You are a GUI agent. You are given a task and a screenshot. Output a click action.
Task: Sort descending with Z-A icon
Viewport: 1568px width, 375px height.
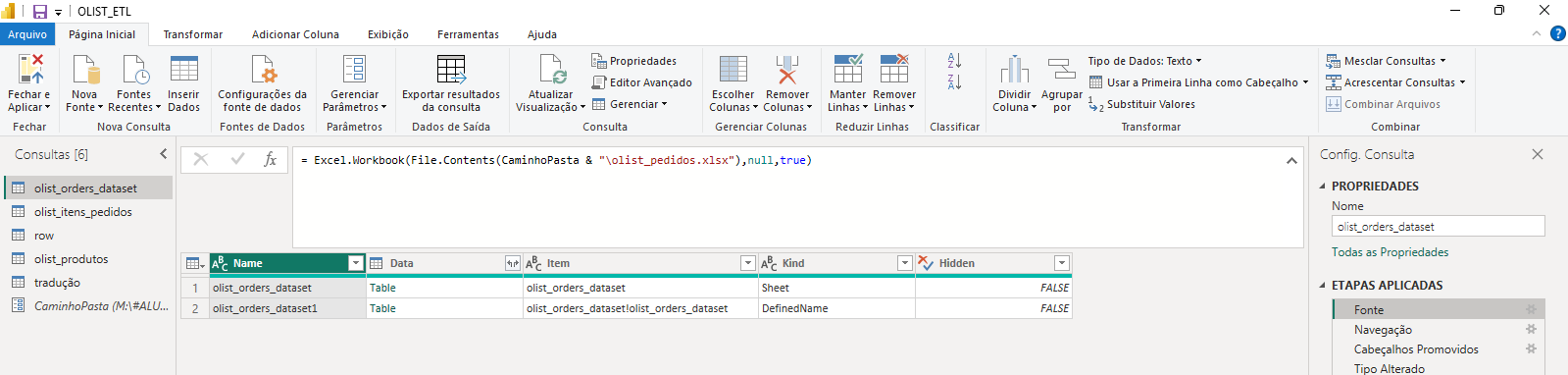tap(954, 82)
